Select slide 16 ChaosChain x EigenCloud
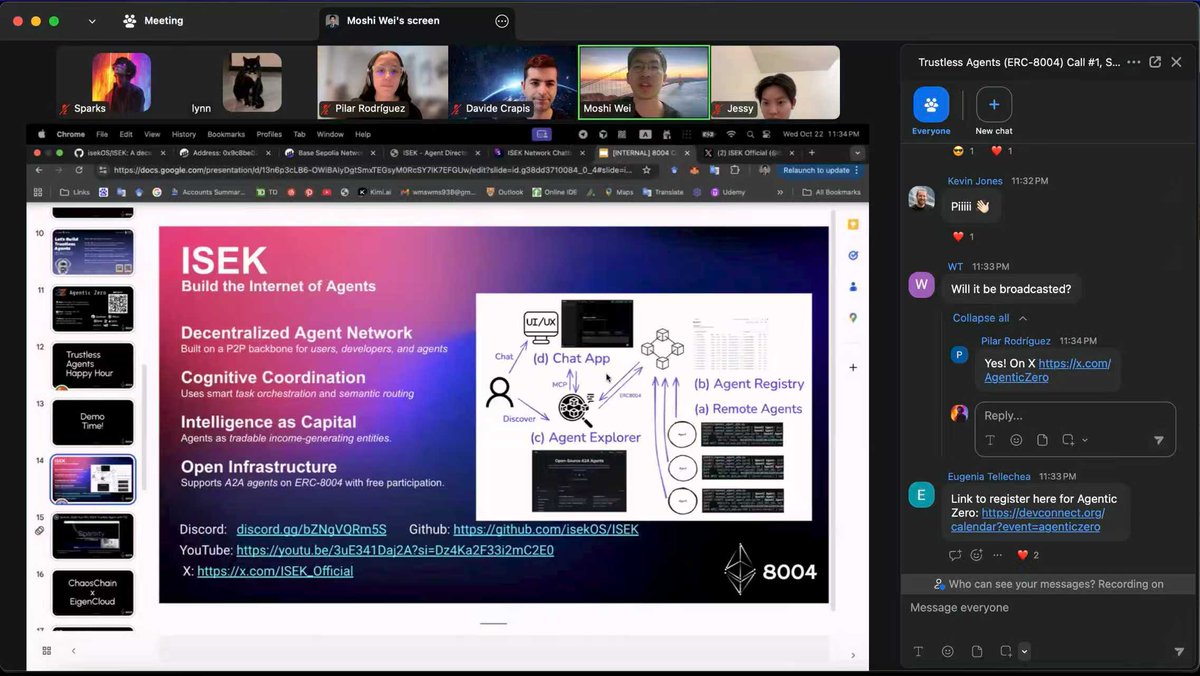The width and height of the screenshot is (1200, 676). click(92, 593)
